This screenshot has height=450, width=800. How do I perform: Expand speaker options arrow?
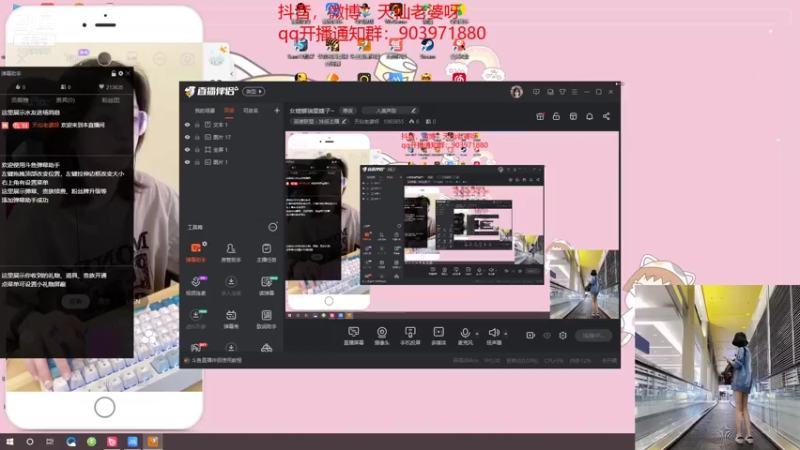coord(506,334)
